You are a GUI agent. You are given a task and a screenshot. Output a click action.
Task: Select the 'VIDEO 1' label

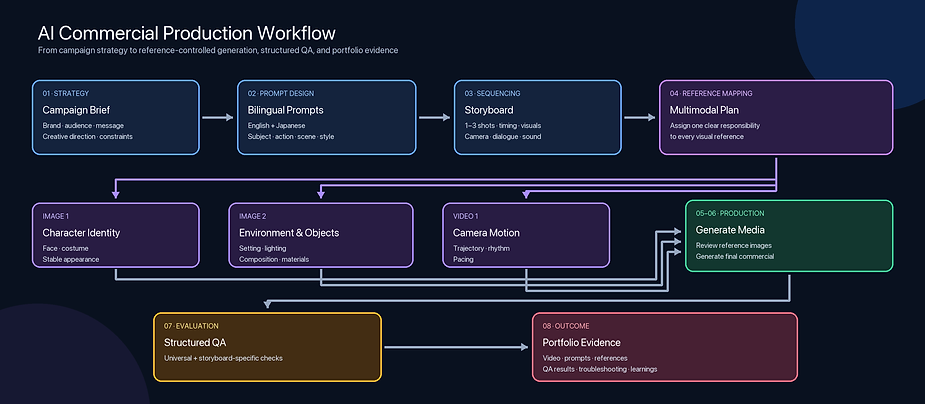465,216
